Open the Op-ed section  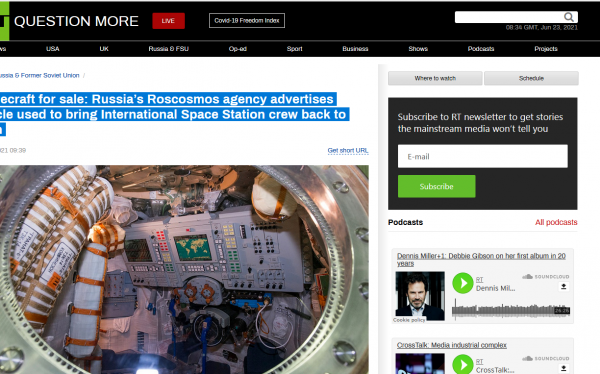point(238,49)
